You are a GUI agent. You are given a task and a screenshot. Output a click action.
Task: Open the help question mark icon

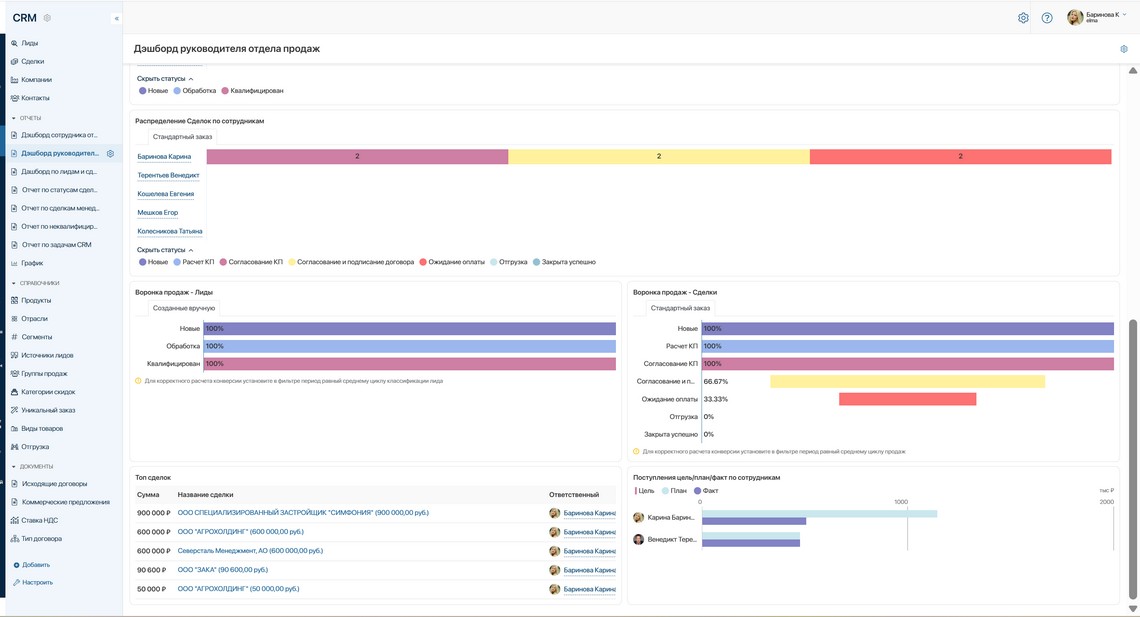pyautogui.click(x=1047, y=18)
